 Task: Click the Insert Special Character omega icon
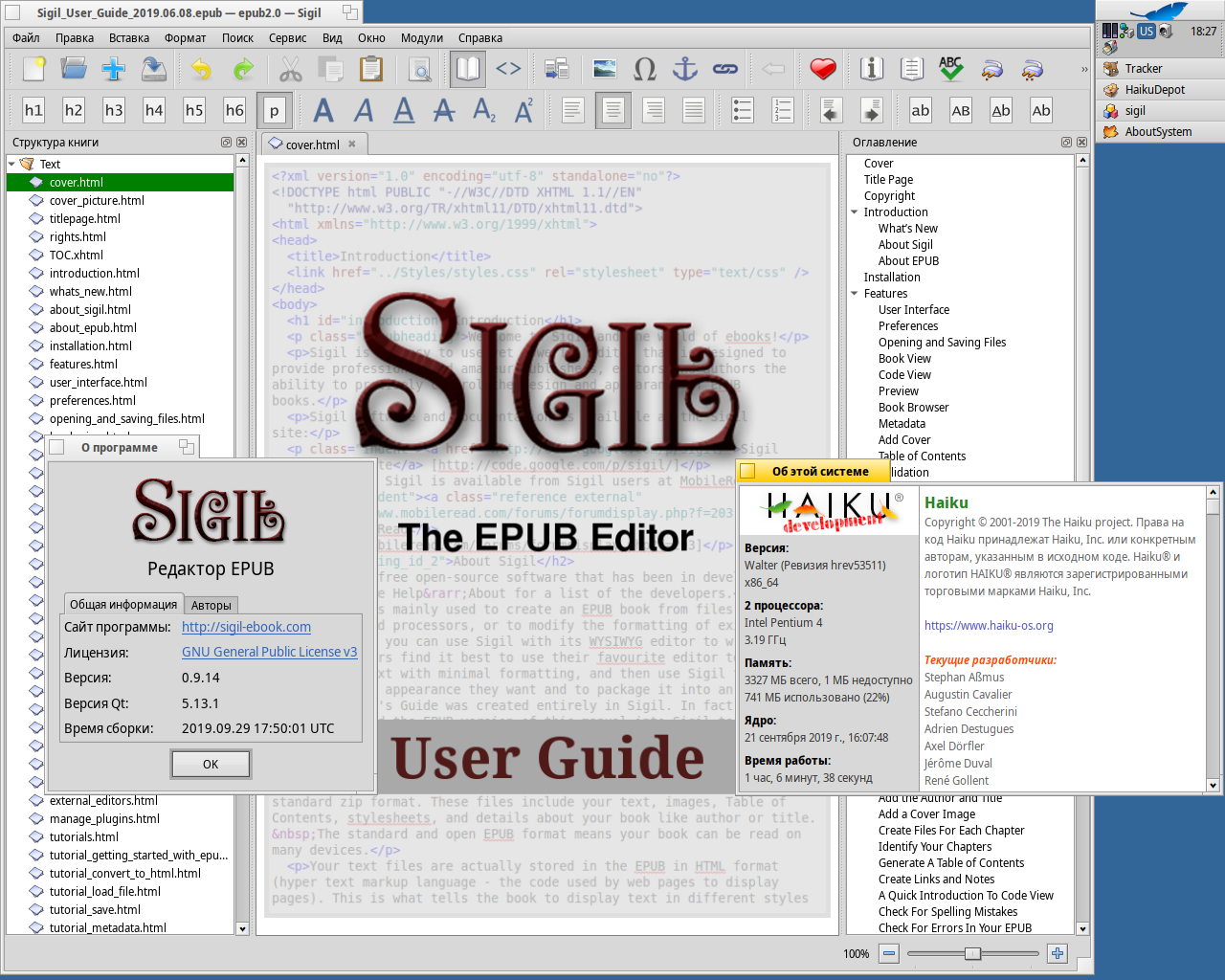[645, 69]
